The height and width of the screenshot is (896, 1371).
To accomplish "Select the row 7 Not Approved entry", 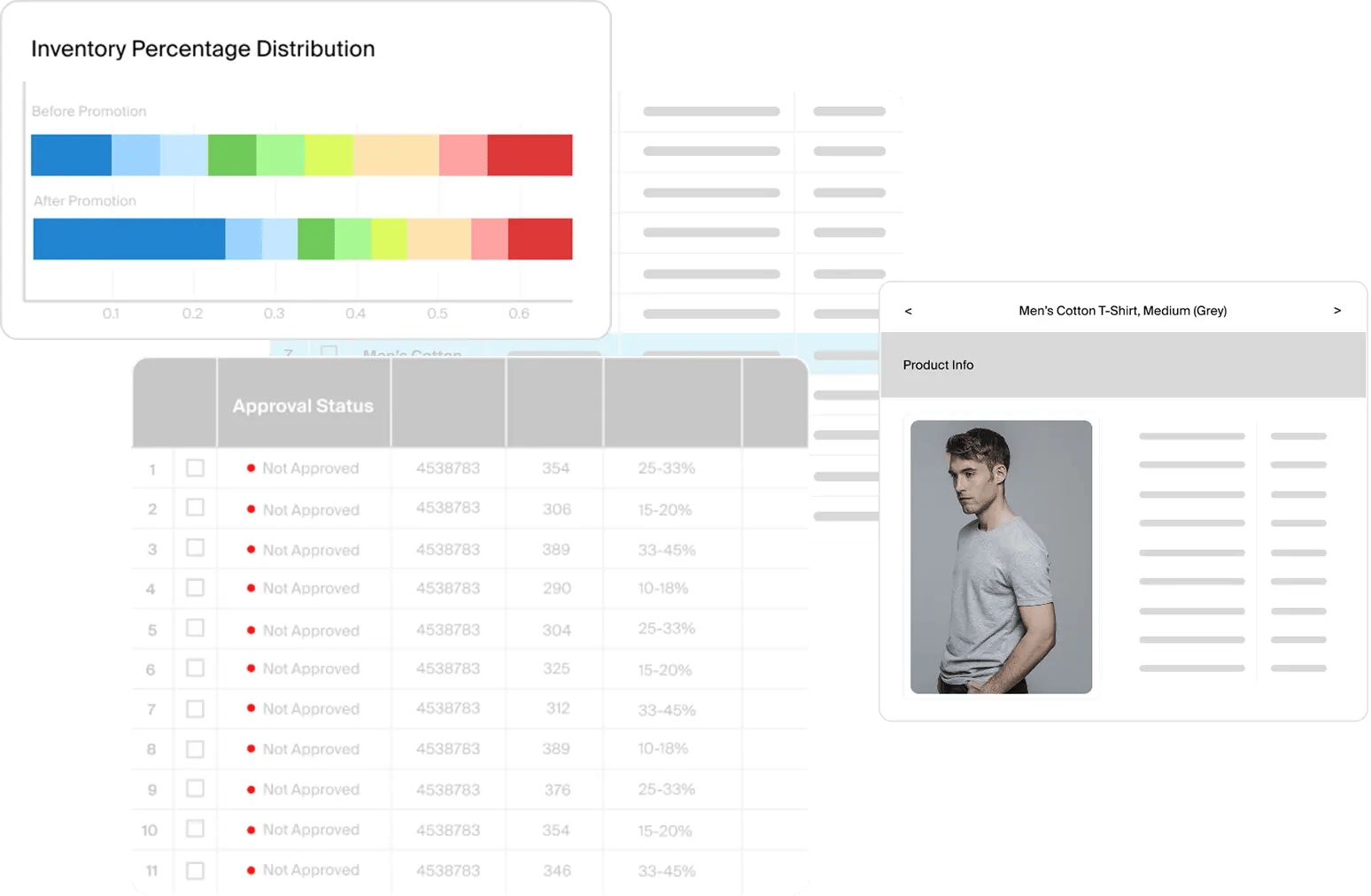I will click(310, 708).
